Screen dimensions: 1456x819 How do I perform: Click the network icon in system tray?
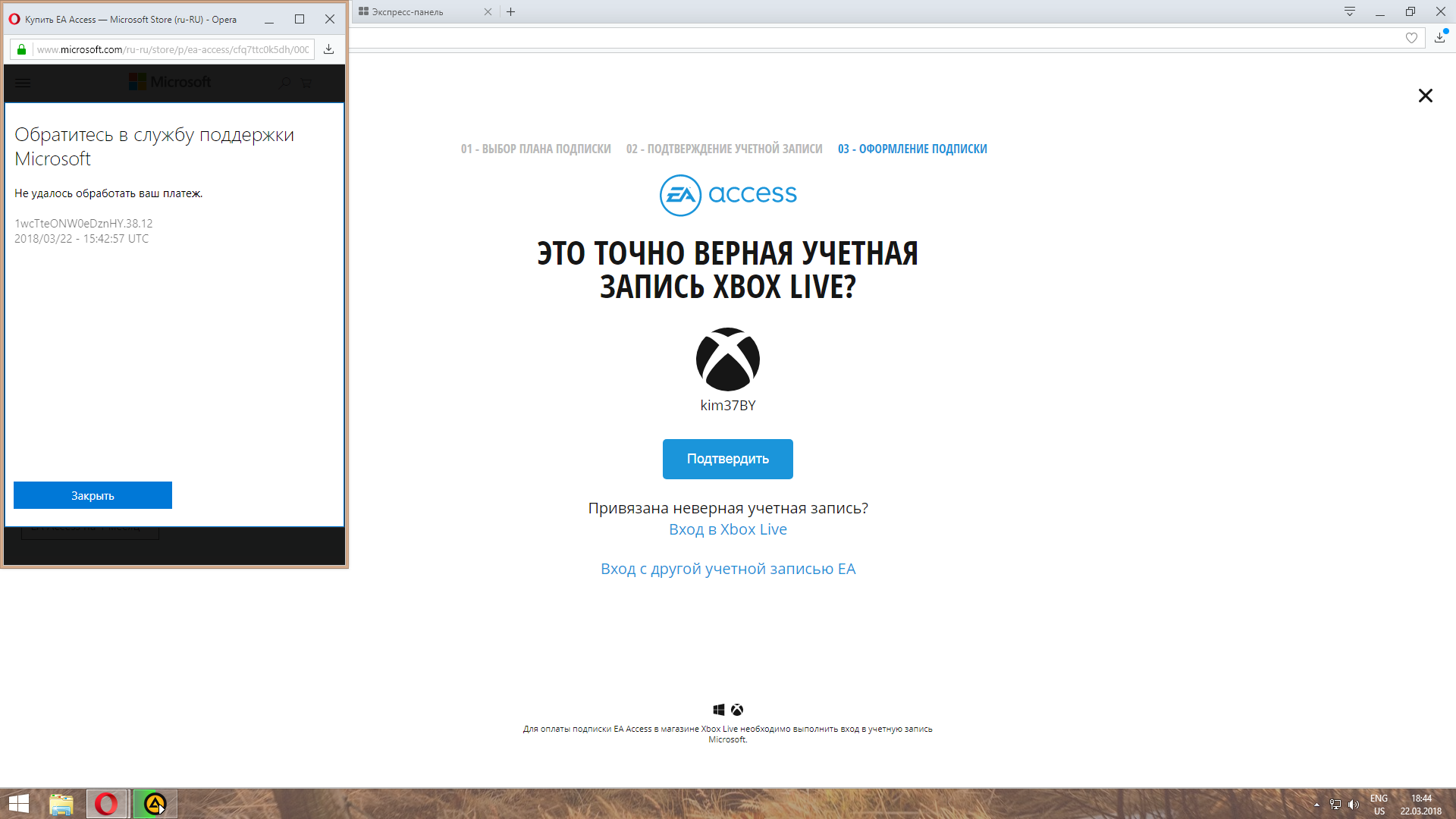pos(1335,805)
